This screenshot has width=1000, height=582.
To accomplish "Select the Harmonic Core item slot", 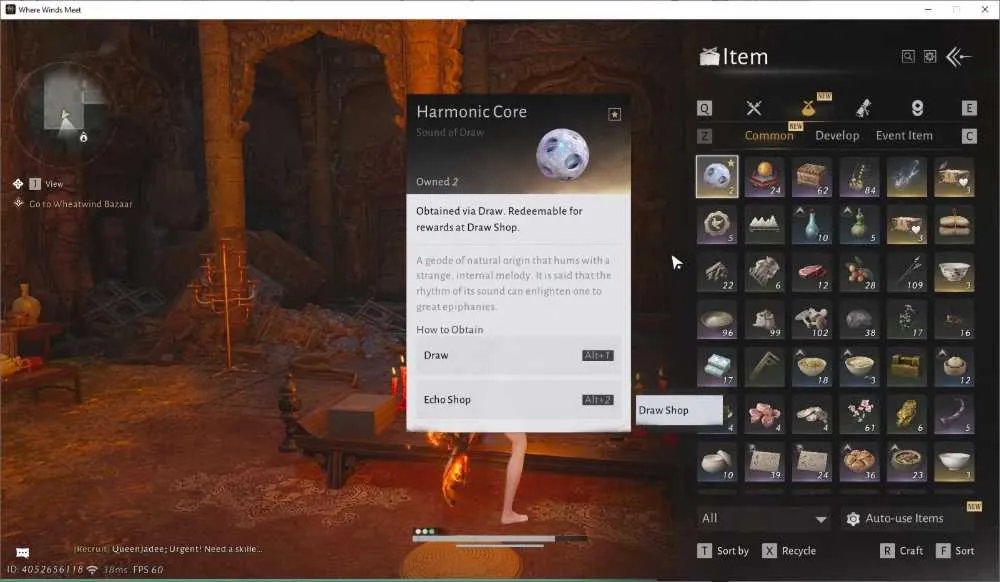I will tap(717, 177).
